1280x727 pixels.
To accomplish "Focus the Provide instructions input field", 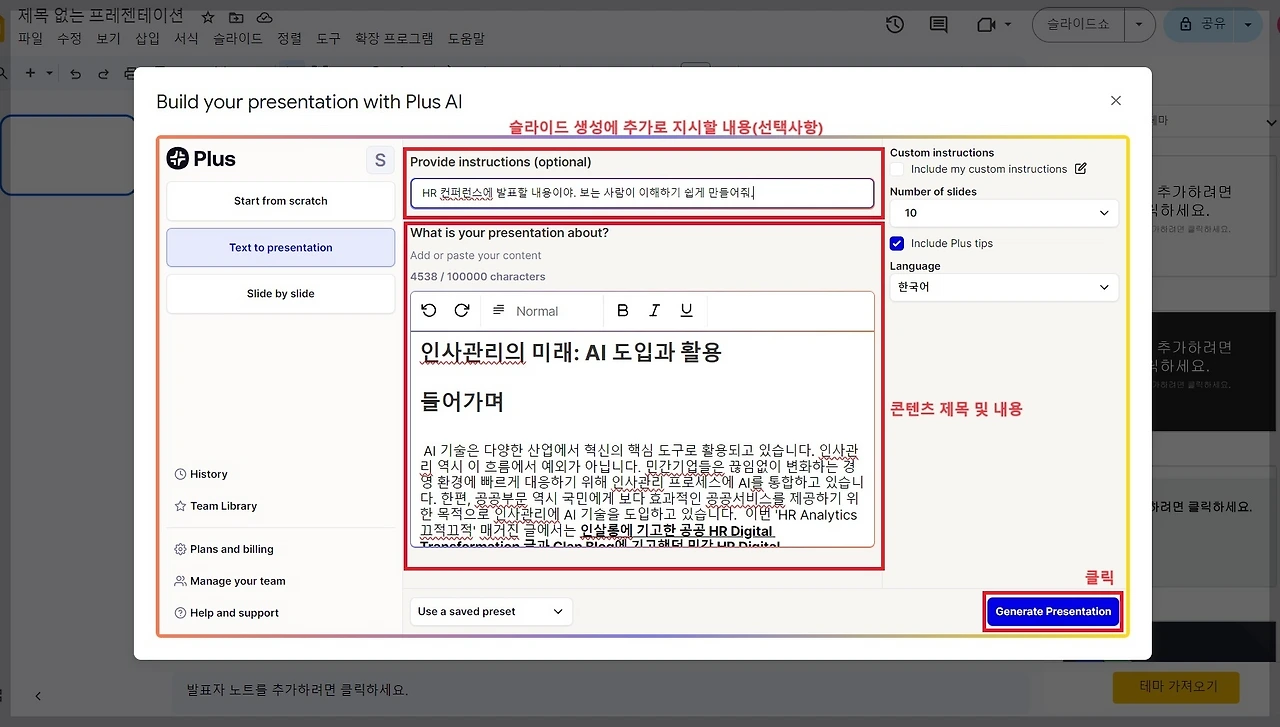I will click(x=642, y=193).
